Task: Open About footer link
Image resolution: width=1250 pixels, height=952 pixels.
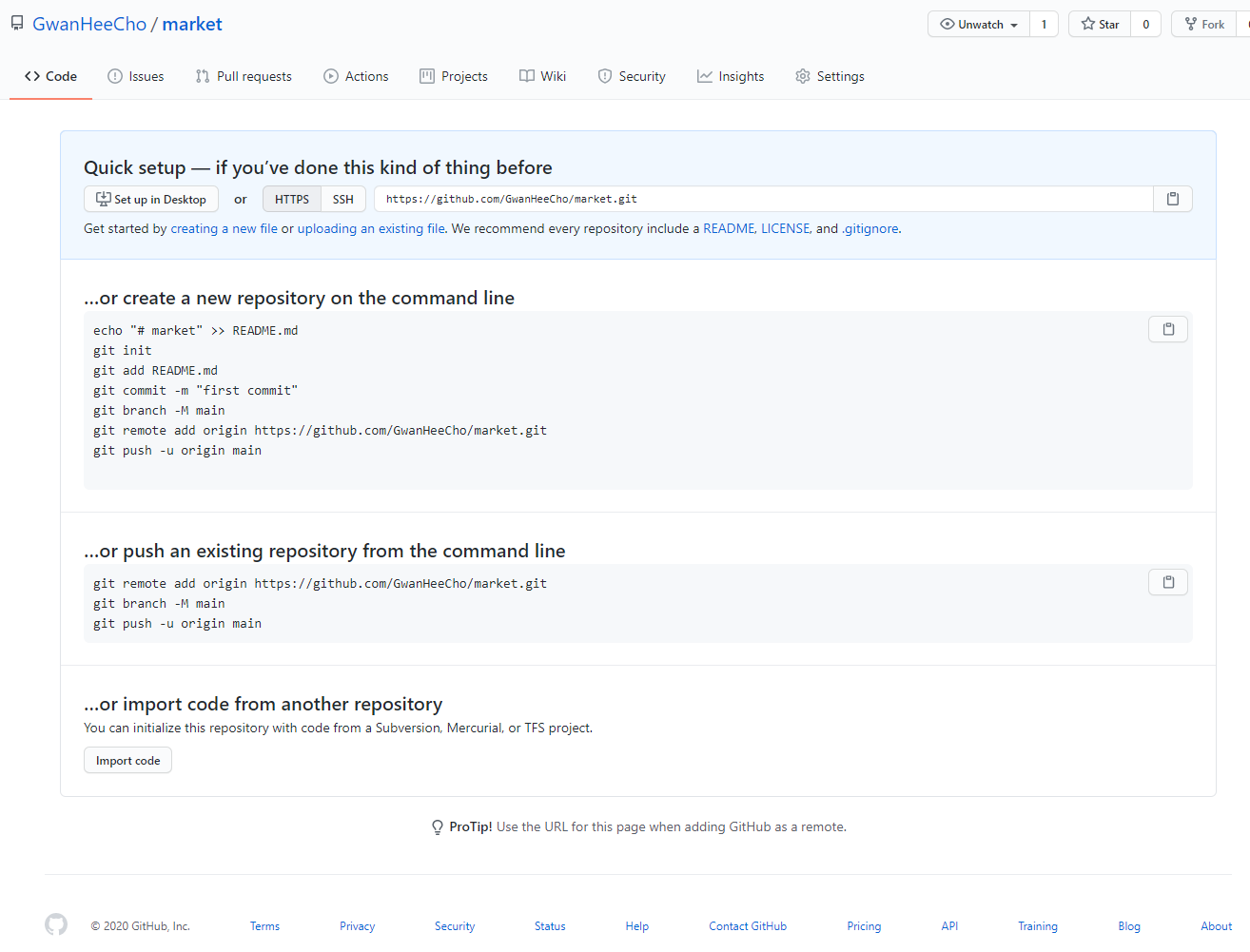Action: point(1216,925)
